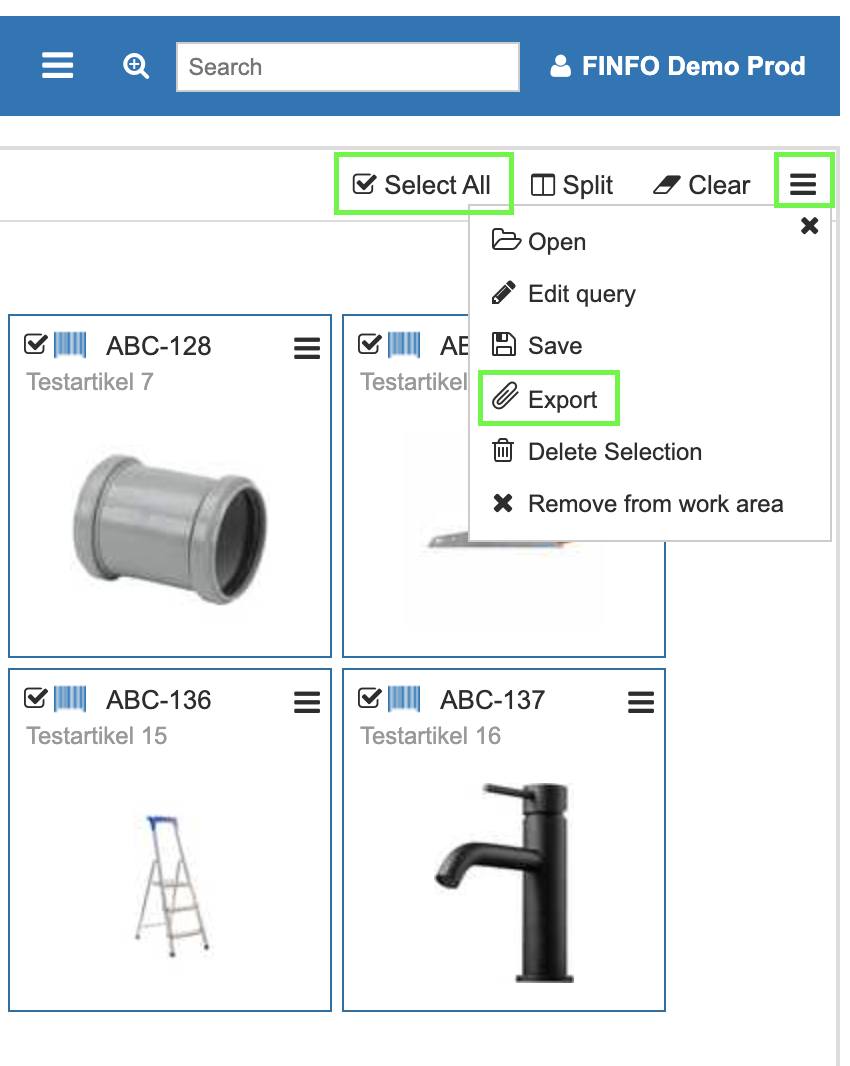Click the Clear button
This screenshot has height=1066, width=850.
click(x=701, y=184)
